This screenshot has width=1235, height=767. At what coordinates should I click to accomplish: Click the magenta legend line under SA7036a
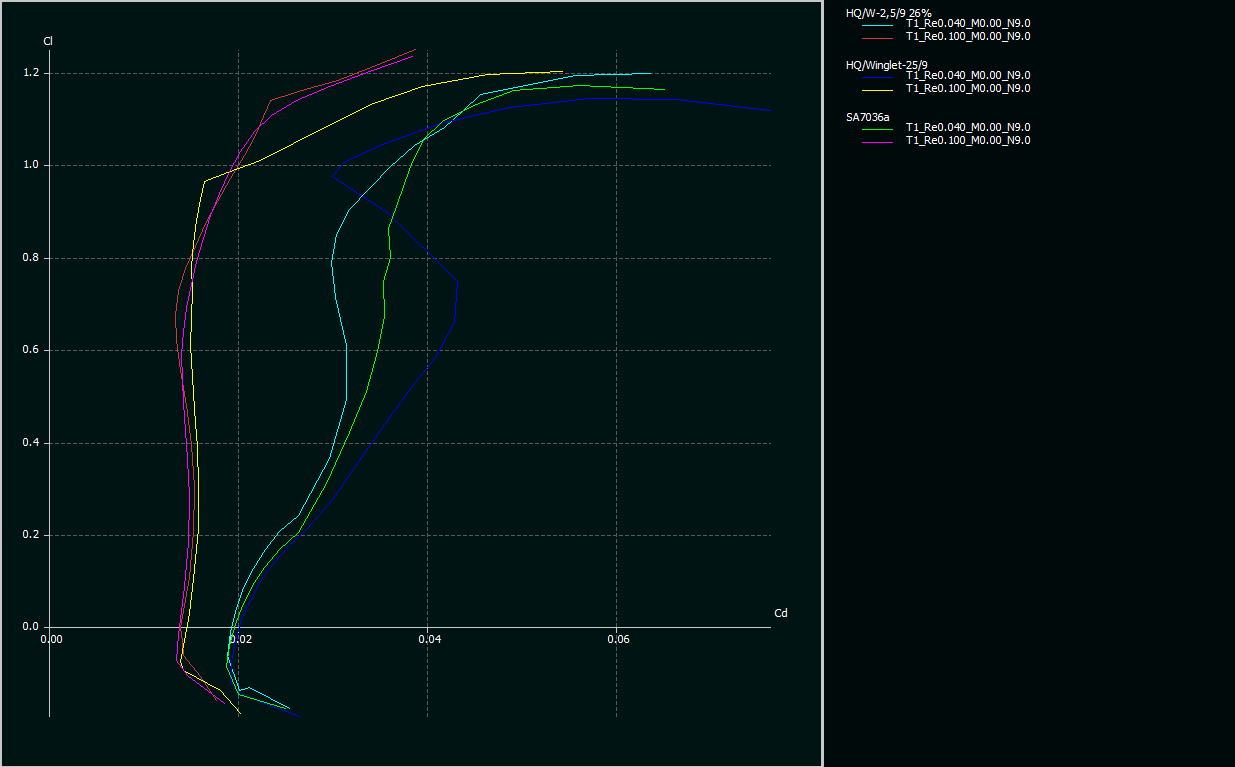click(x=878, y=141)
